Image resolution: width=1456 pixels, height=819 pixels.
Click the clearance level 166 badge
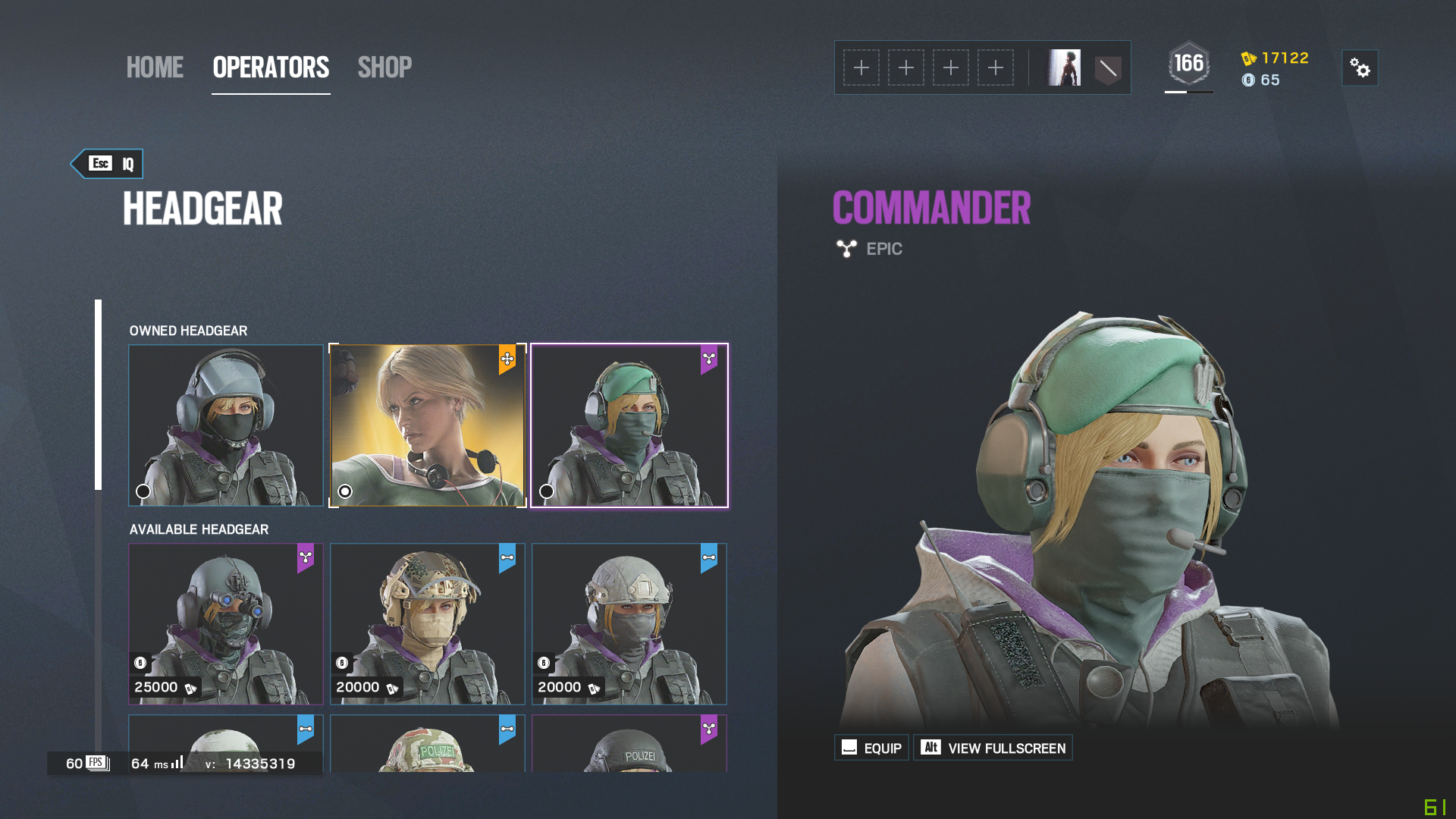(x=1189, y=64)
